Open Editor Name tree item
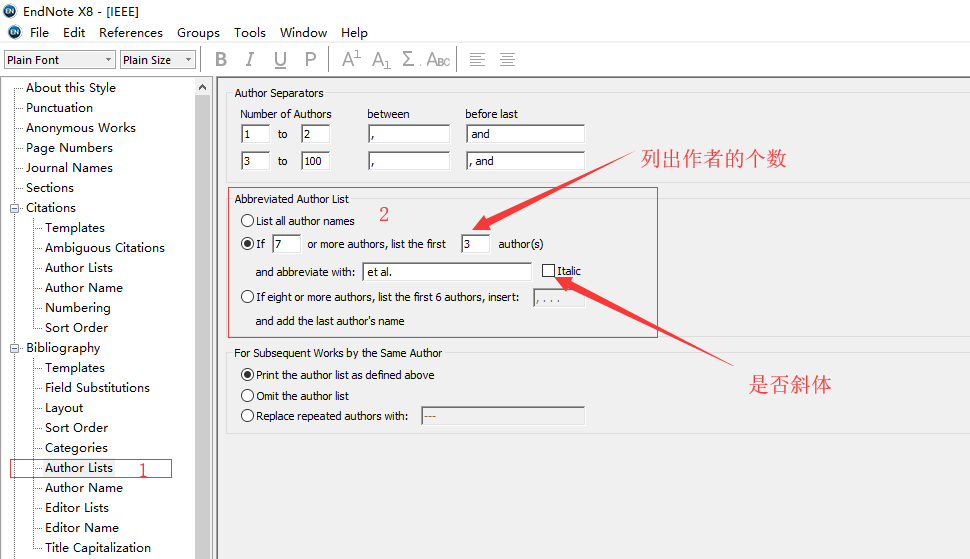This screenshot has height=559, width=970. click(82, 527)
